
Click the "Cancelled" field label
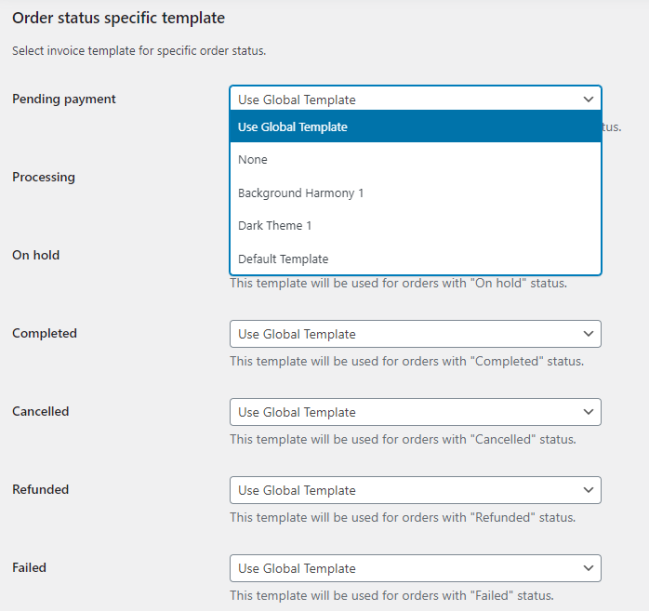[x=40, y=411]
